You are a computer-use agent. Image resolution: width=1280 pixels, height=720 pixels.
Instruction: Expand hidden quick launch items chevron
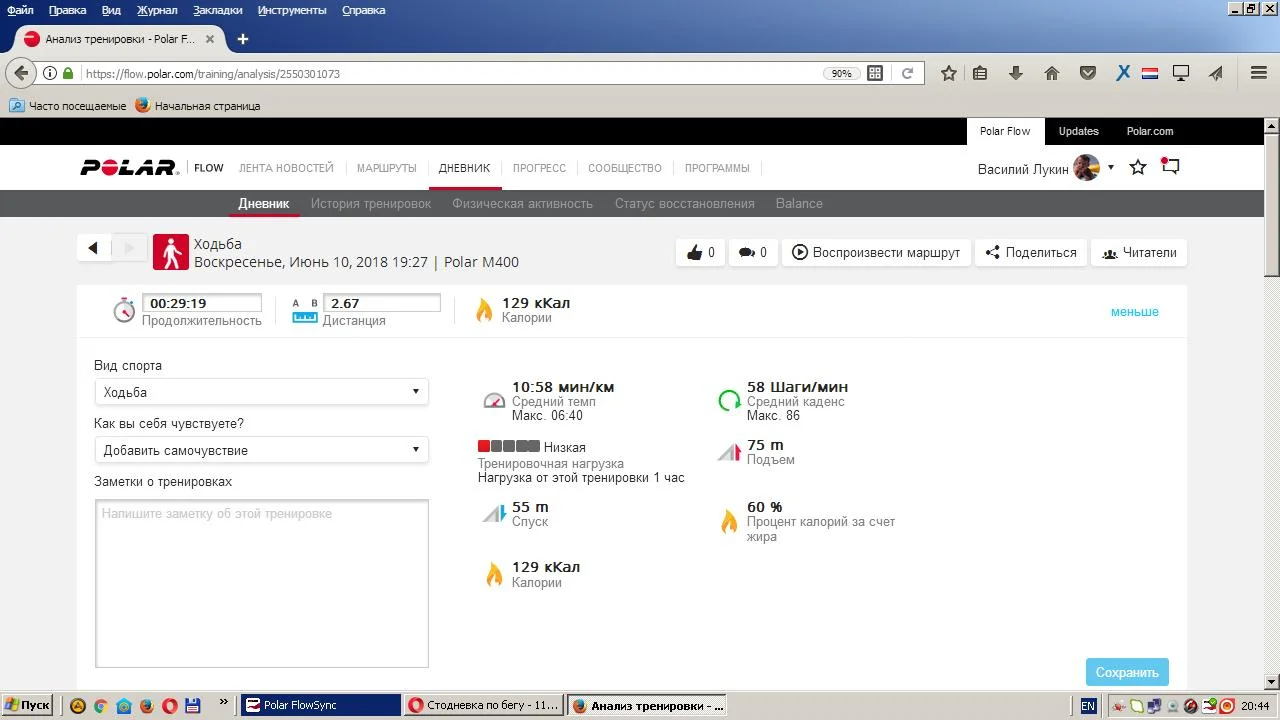pos(223,704)
